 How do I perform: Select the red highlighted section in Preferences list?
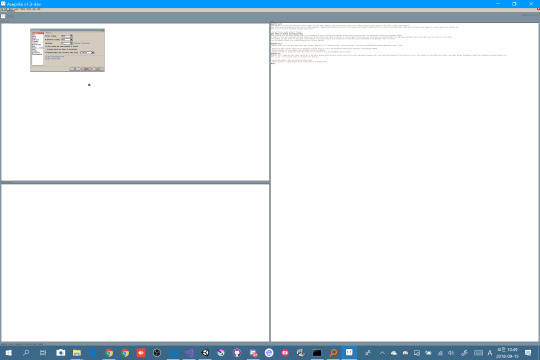pos(38,33)
